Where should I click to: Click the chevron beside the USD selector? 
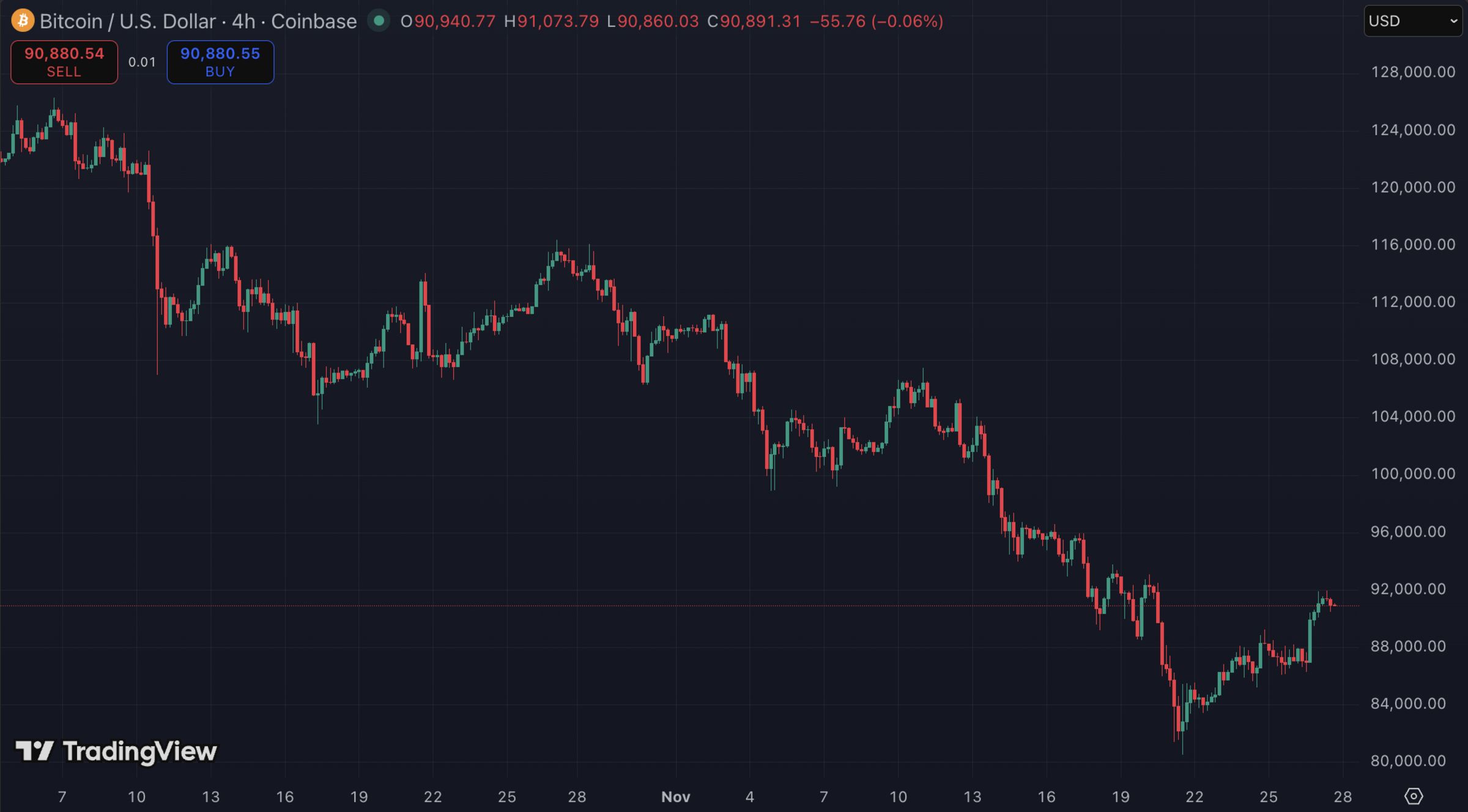(1452, 20)
